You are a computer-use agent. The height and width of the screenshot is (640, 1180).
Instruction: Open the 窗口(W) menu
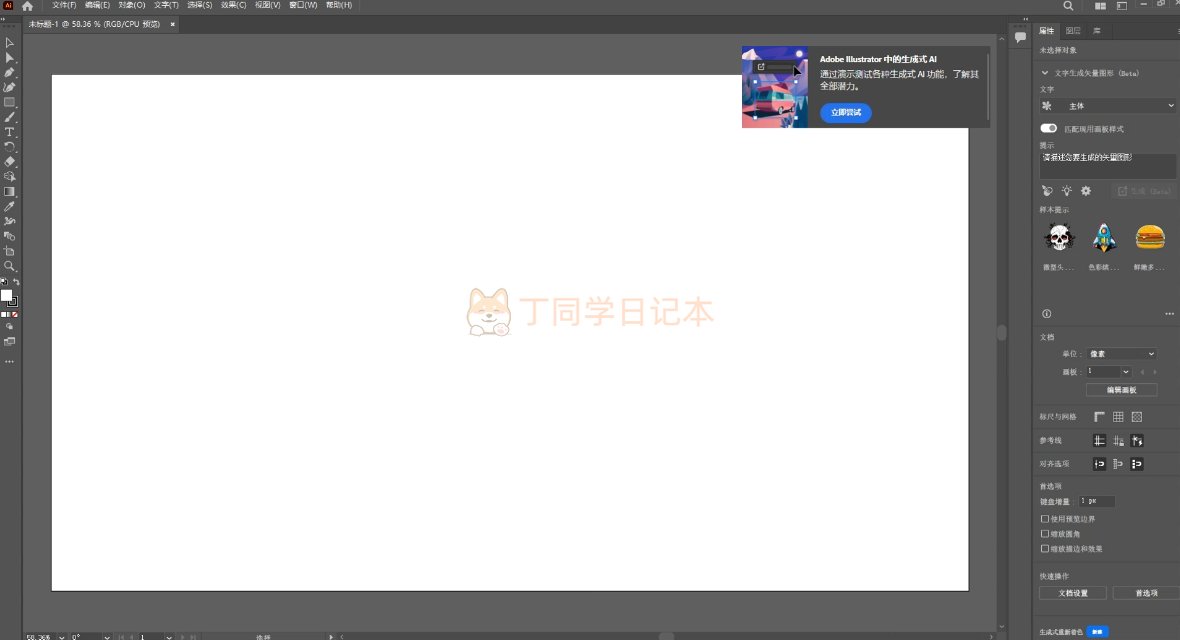[303, 5]
